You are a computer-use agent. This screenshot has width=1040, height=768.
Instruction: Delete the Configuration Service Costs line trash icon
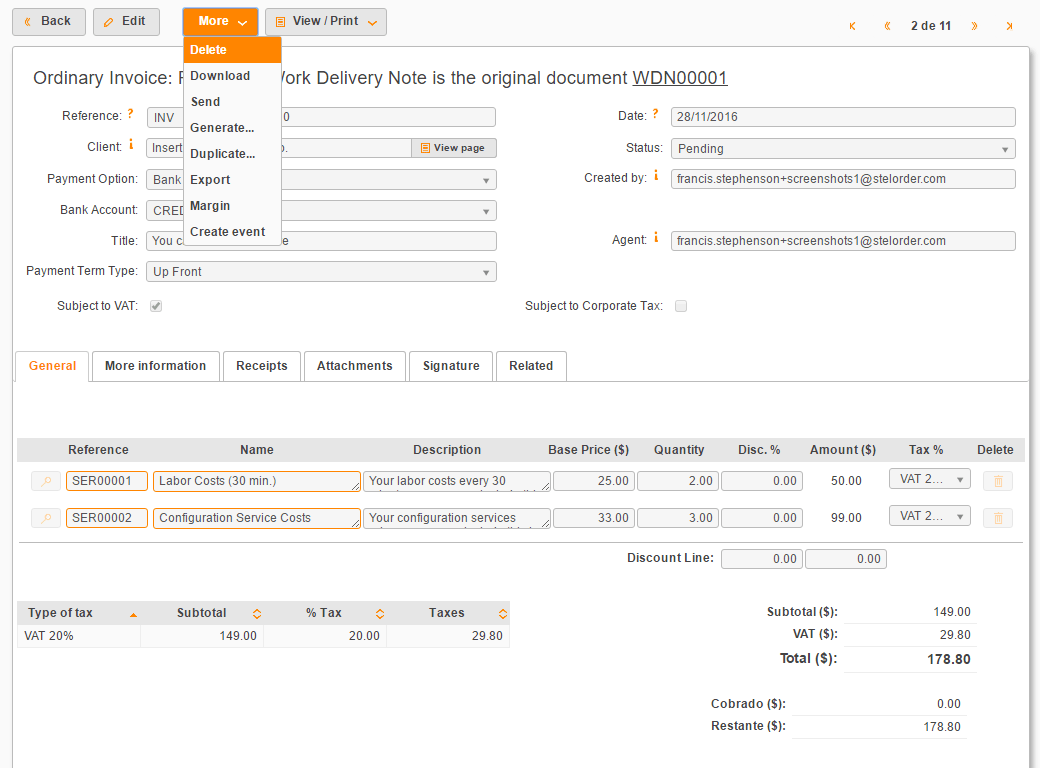[x=998, y=518]
